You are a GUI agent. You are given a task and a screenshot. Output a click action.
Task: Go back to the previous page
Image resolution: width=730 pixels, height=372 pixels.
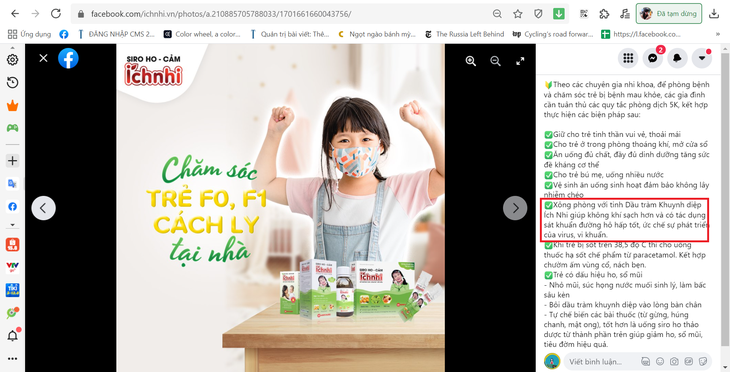pyautogui.click(x=15, y=14)
